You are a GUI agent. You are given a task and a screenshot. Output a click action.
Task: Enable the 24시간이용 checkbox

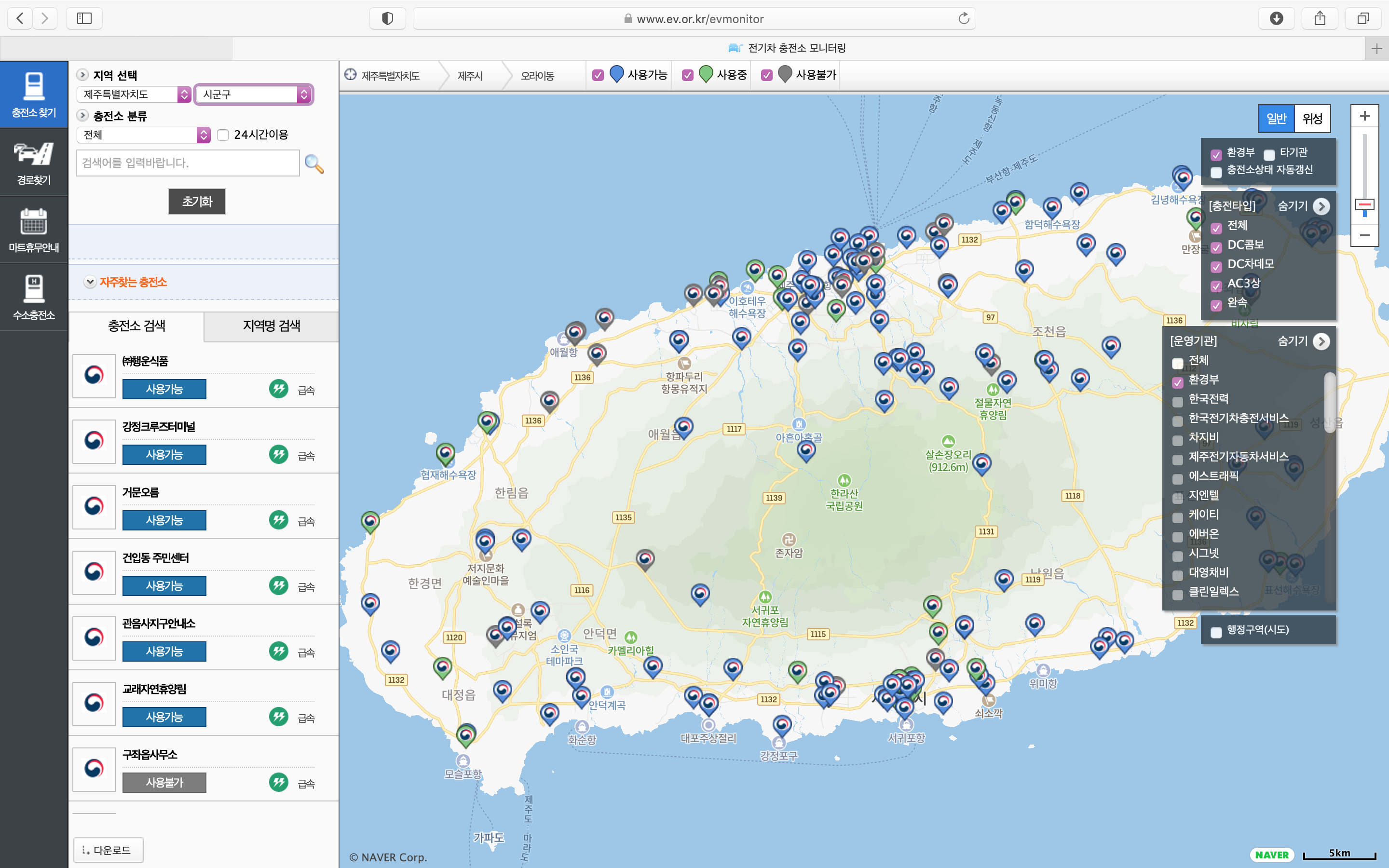[x=223, y=135]
